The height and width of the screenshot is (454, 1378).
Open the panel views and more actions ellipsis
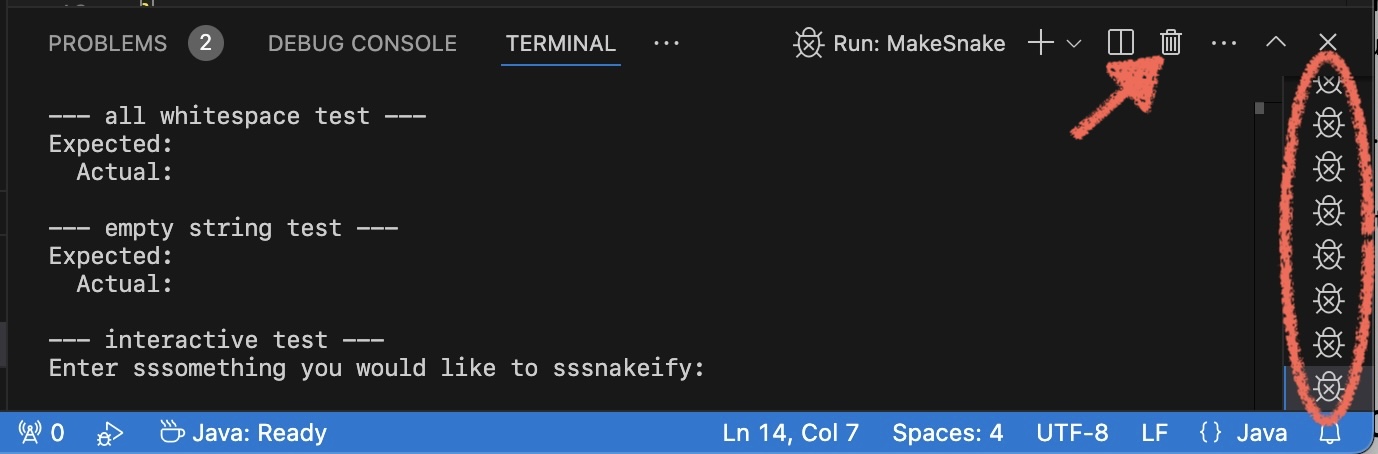pos(1224,43)
